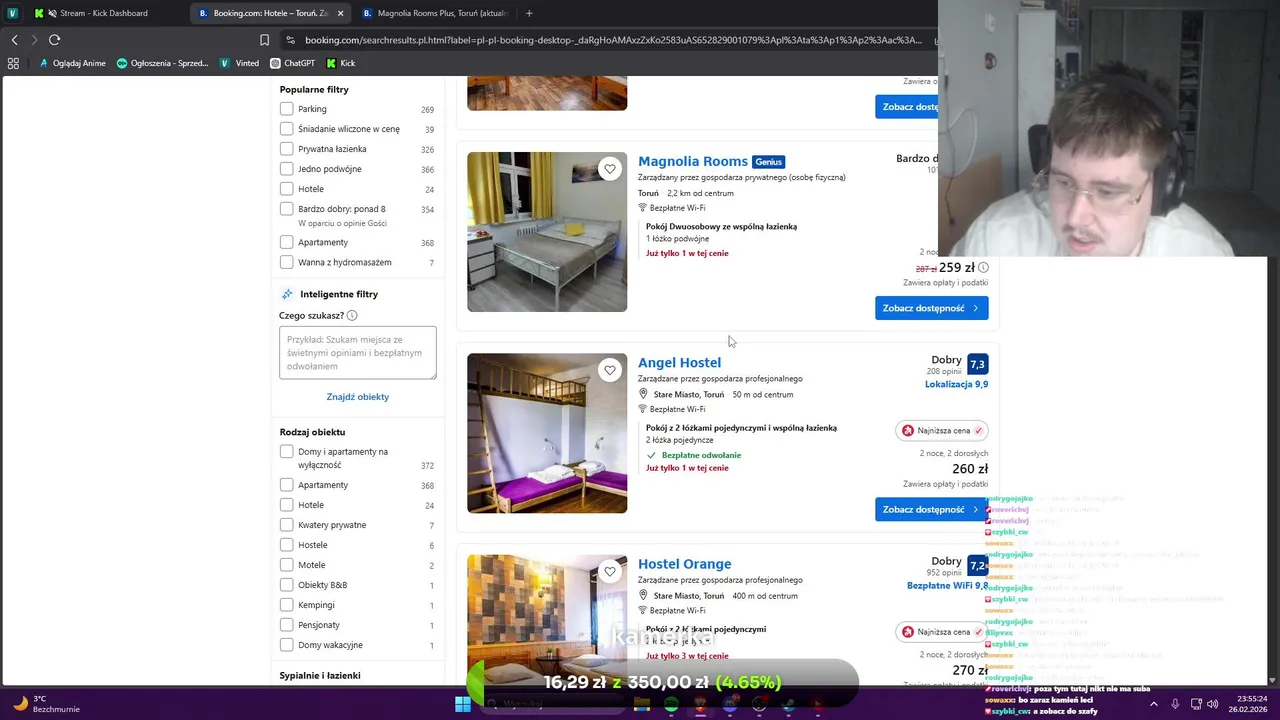Open the Hostel Orange listing title
The height and width of the screenshot is (720, 1280).
click(x=685, y=564)
